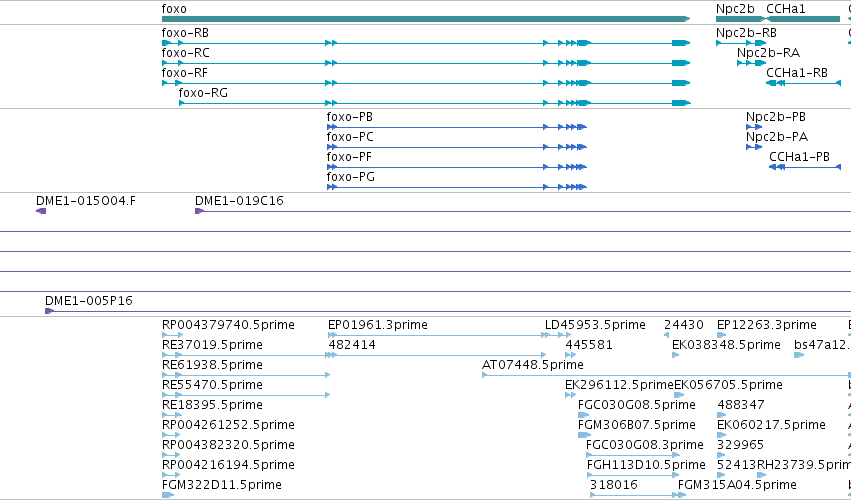
Task: Select EST RE37019.5prime
Action: [x=212, y=345]
